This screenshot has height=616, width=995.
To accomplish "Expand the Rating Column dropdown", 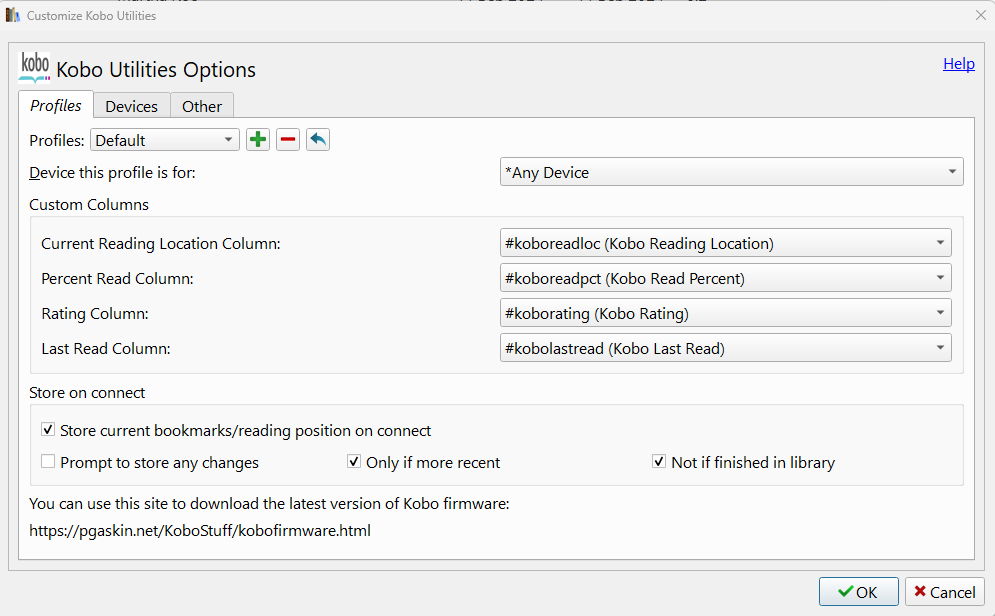I will pos(725,313).
